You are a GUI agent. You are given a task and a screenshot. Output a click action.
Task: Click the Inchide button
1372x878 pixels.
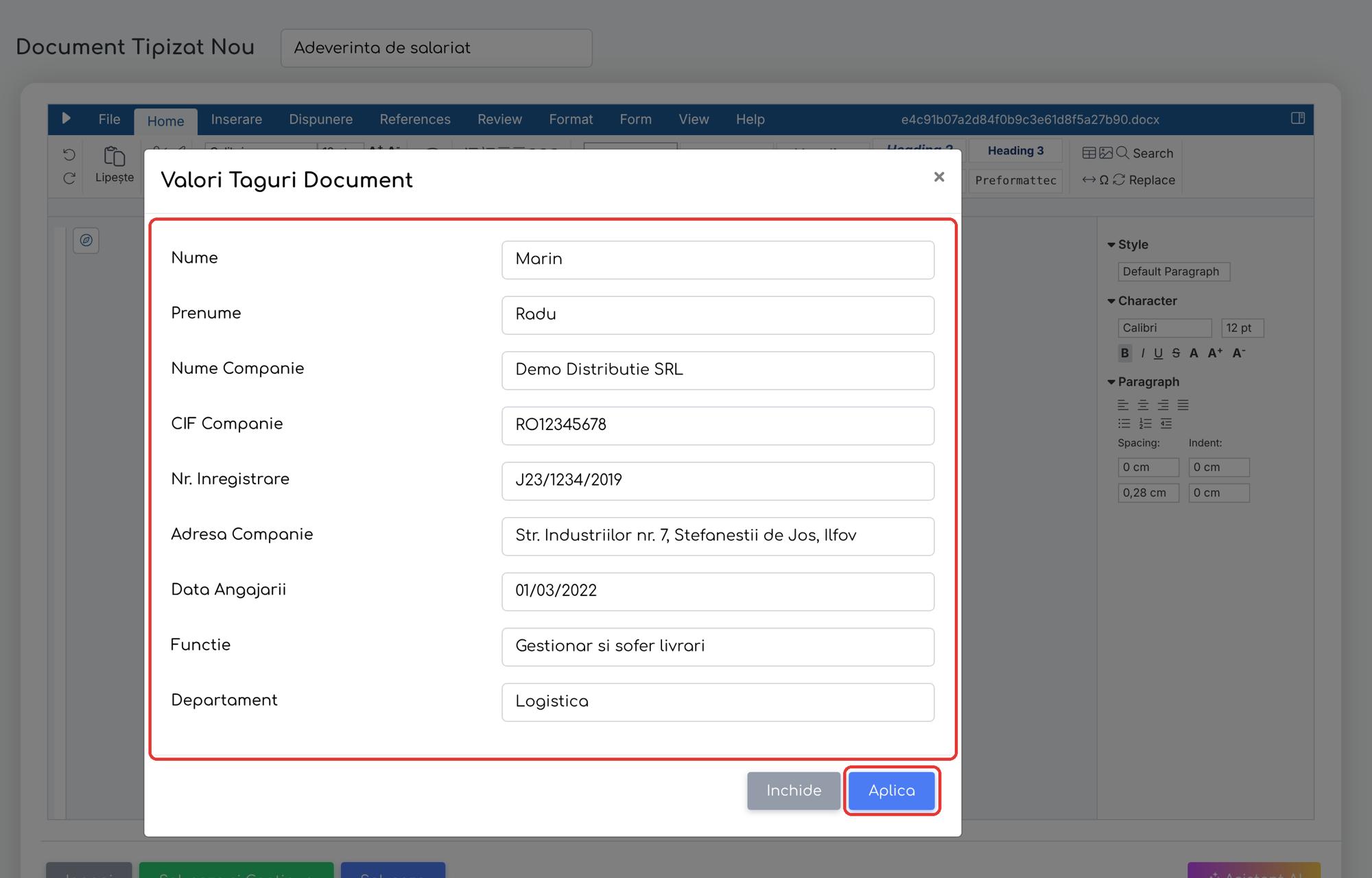pos(794,790)
